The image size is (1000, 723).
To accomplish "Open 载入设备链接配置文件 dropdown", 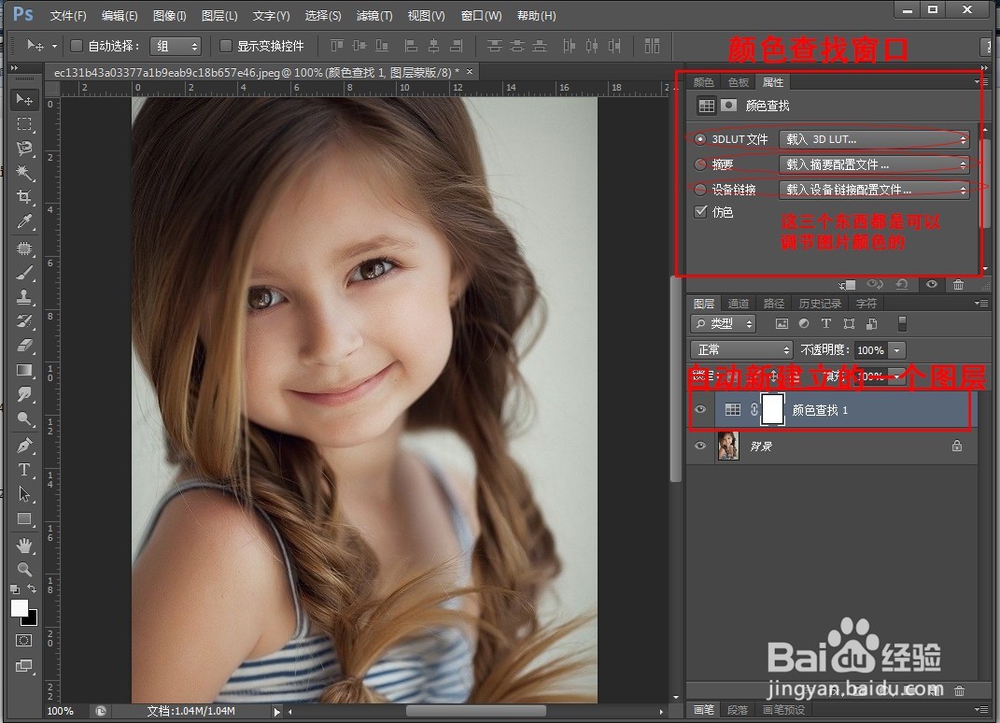I will point(874,189).
